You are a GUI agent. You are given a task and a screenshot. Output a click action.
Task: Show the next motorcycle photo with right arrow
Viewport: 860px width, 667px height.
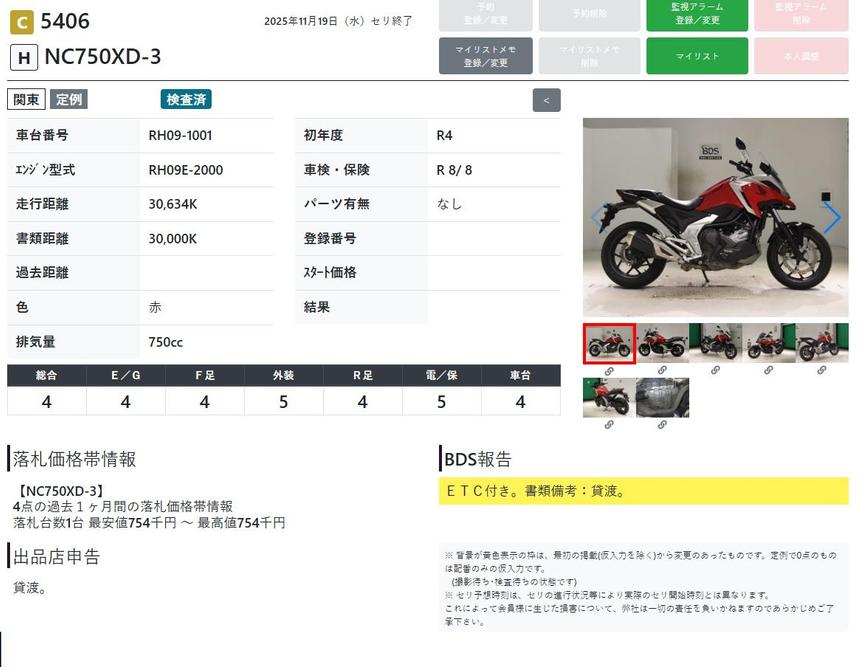(831, 218)
